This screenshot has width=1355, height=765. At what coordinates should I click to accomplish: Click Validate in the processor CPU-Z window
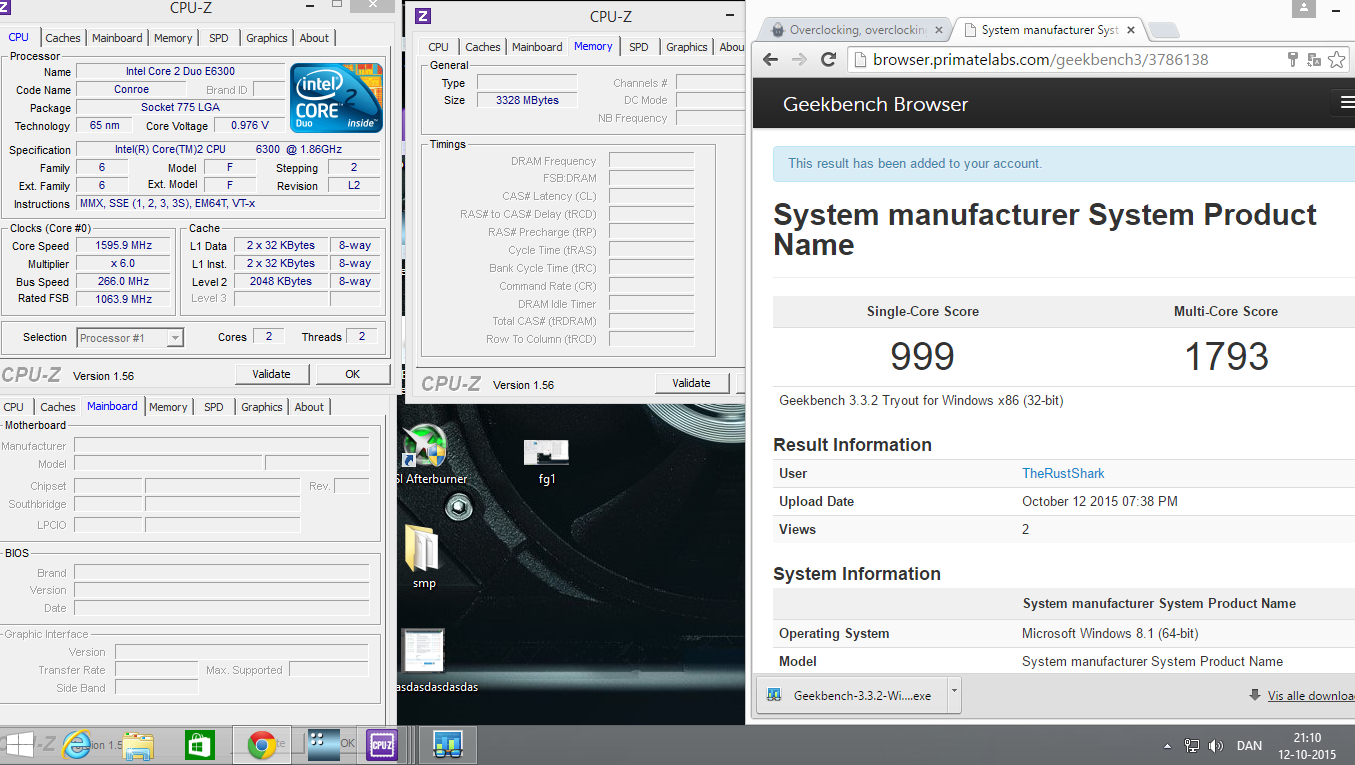click(x=271, y=374)
